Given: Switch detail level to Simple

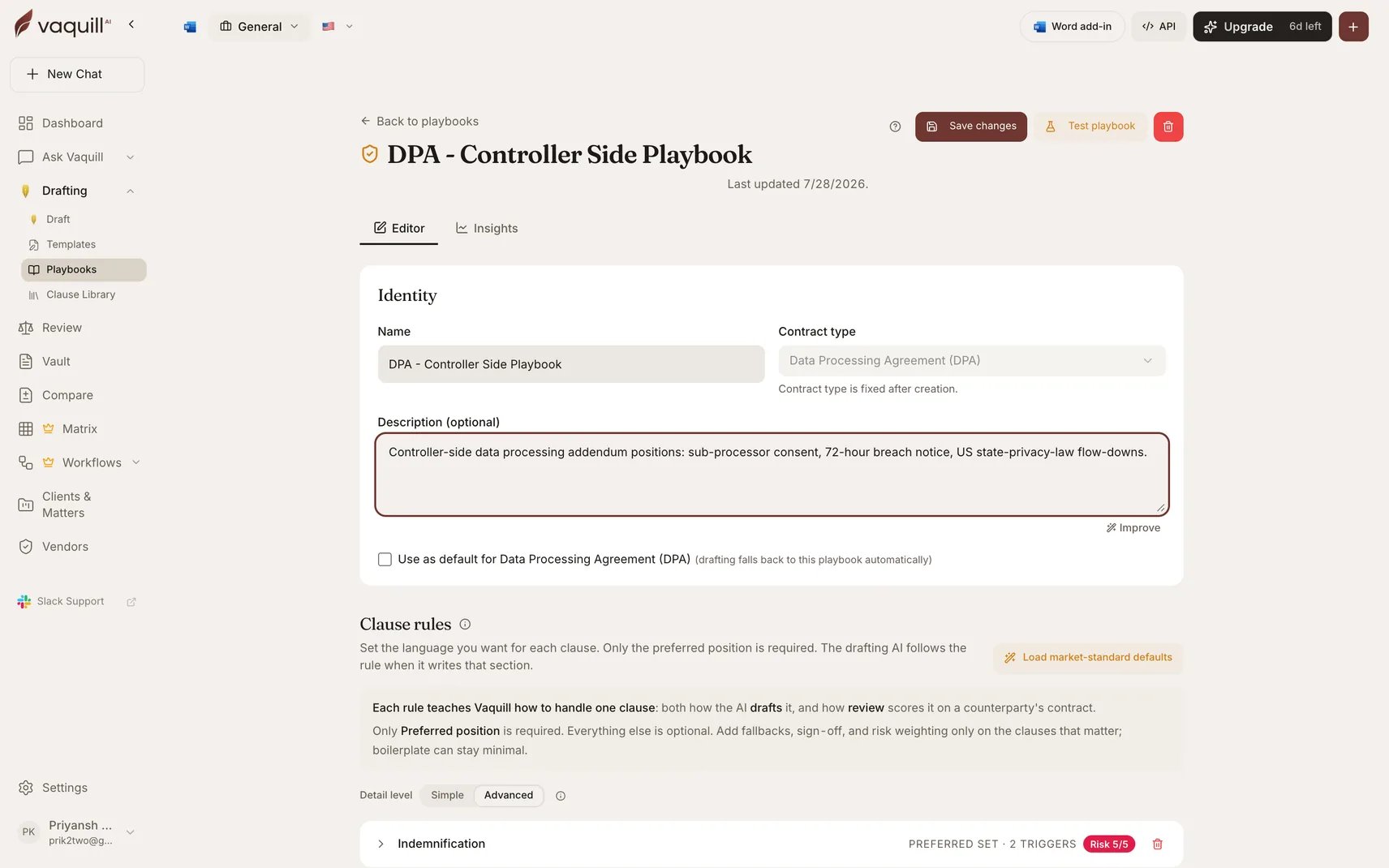Looking at the screenshot, I should tap(447, 795).
